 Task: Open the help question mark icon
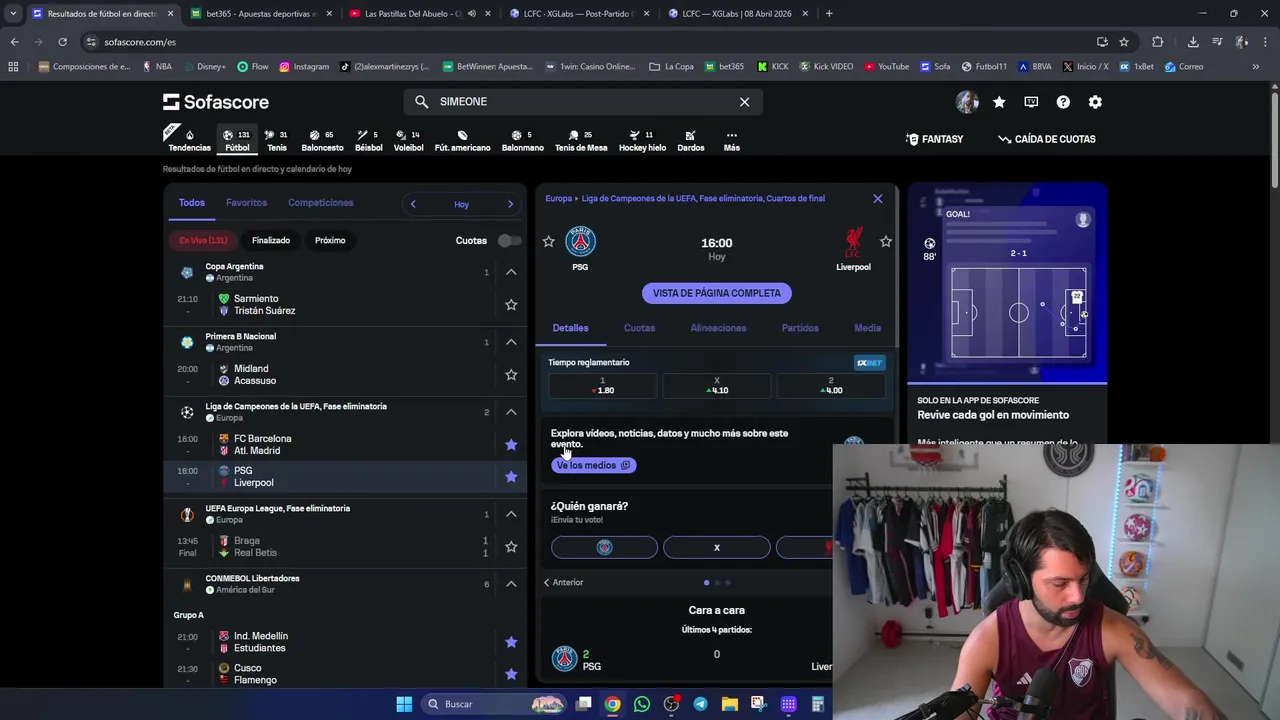[1063, 102]
